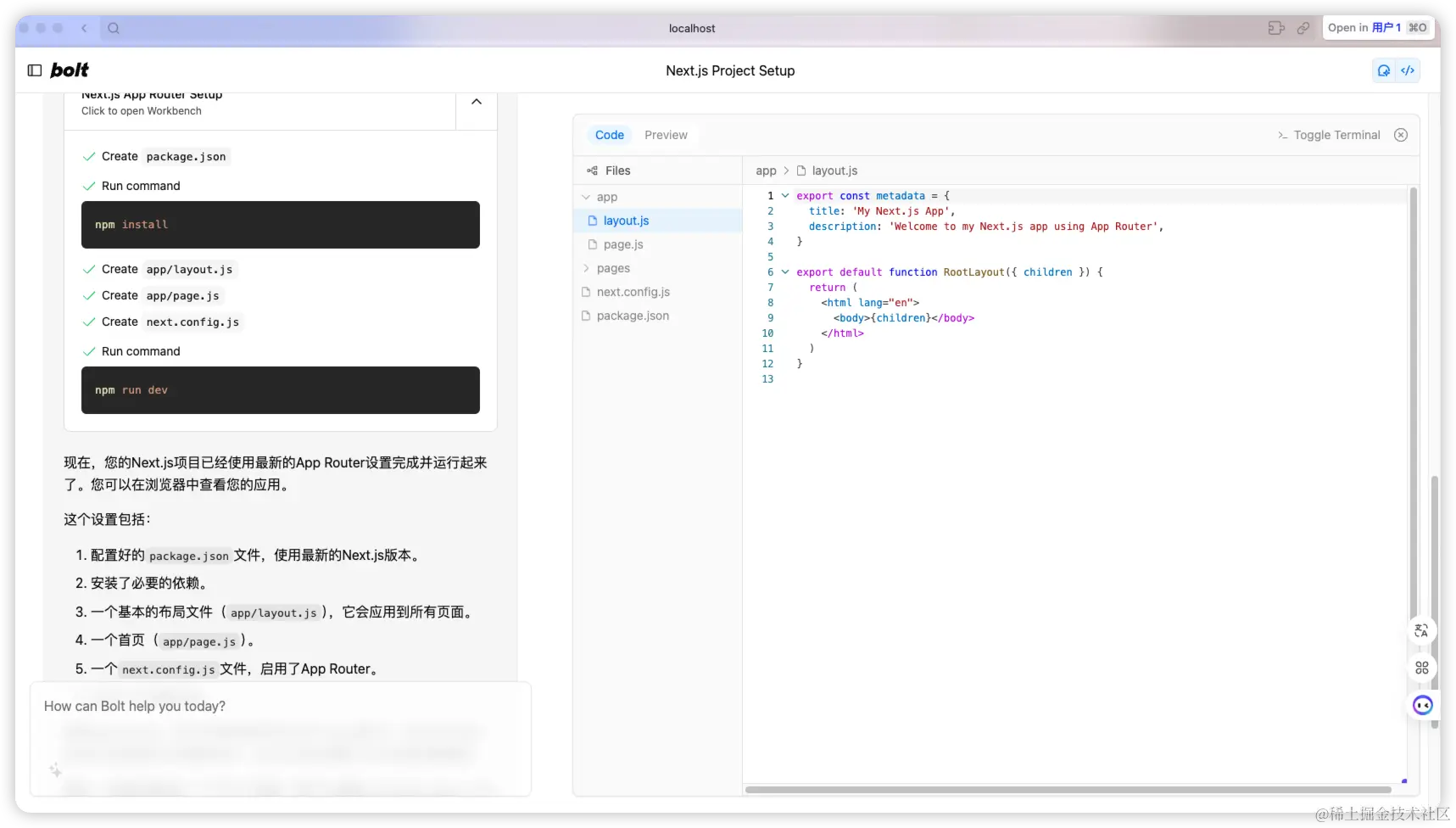This screenshot has height=828, width=1456.
Task: Click the Files tree icon
Action: (592, 171)
